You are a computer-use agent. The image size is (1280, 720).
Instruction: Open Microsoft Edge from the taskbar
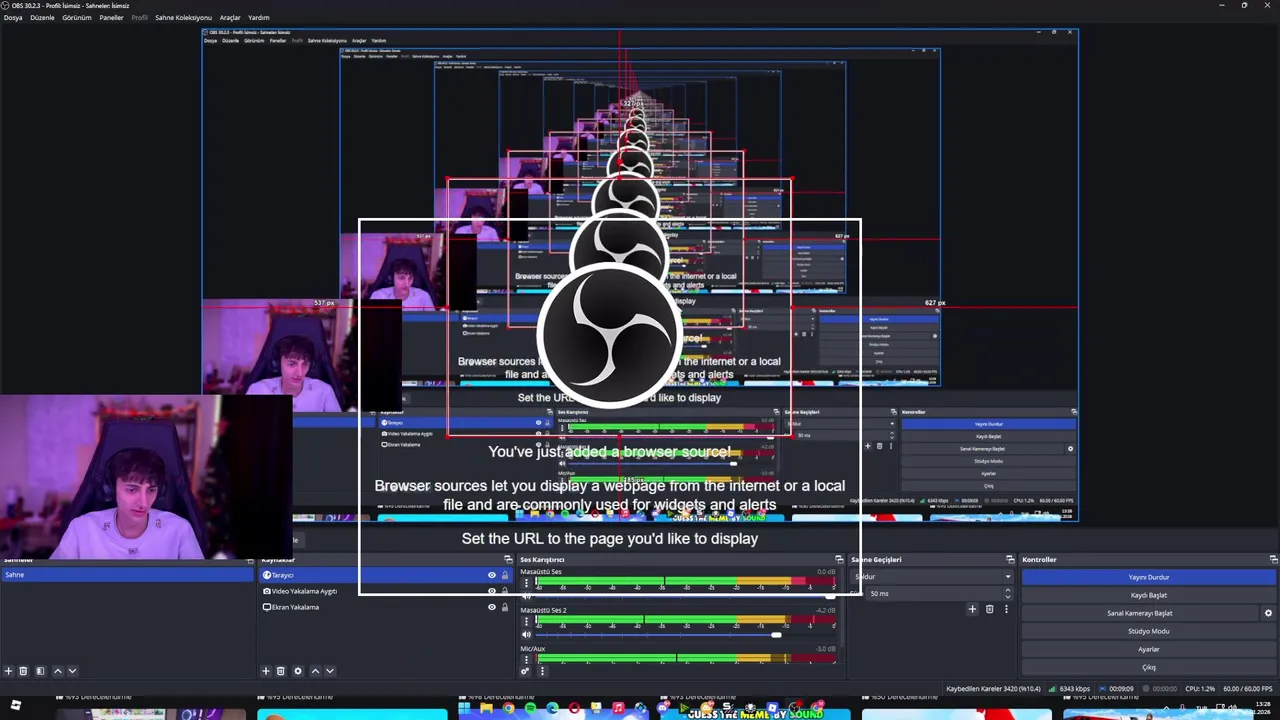552,709
